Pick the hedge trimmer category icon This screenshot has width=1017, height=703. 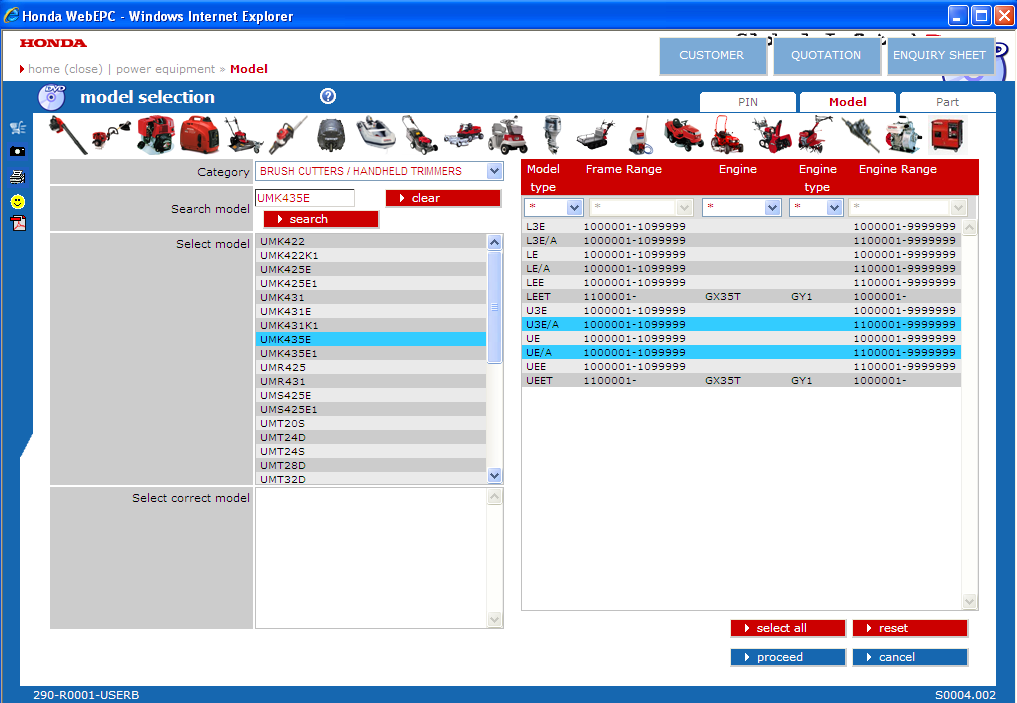(x=287, y=135)
